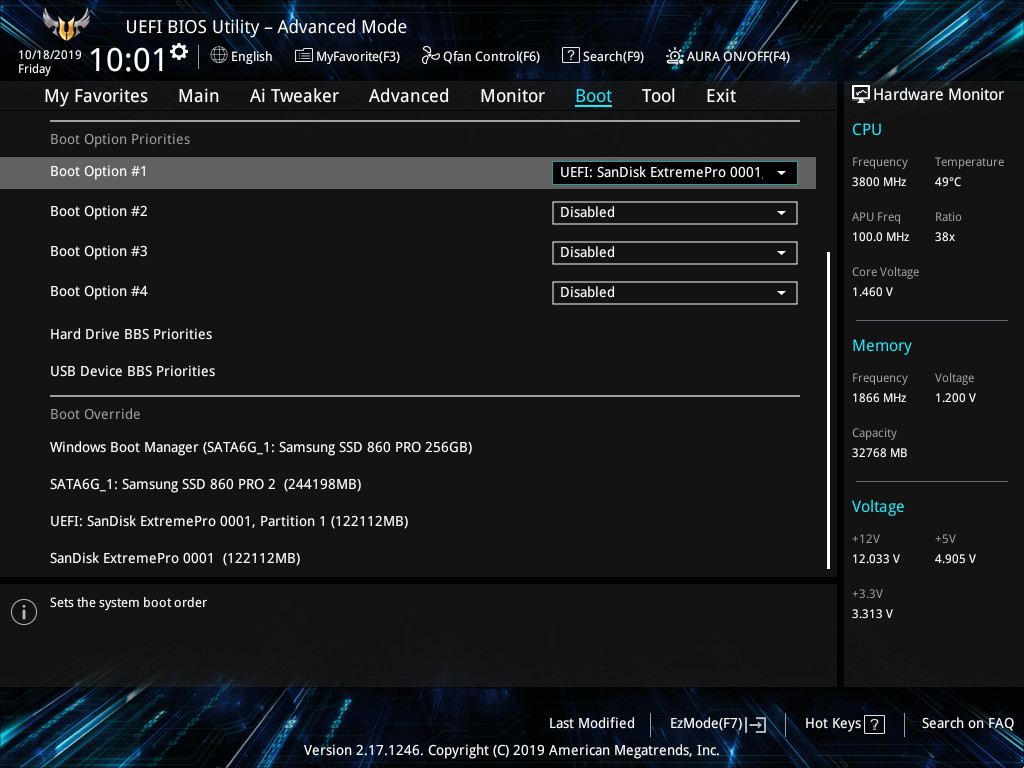
Task: Boot from Windows Boot Manager entry
Action: (261, 447)
